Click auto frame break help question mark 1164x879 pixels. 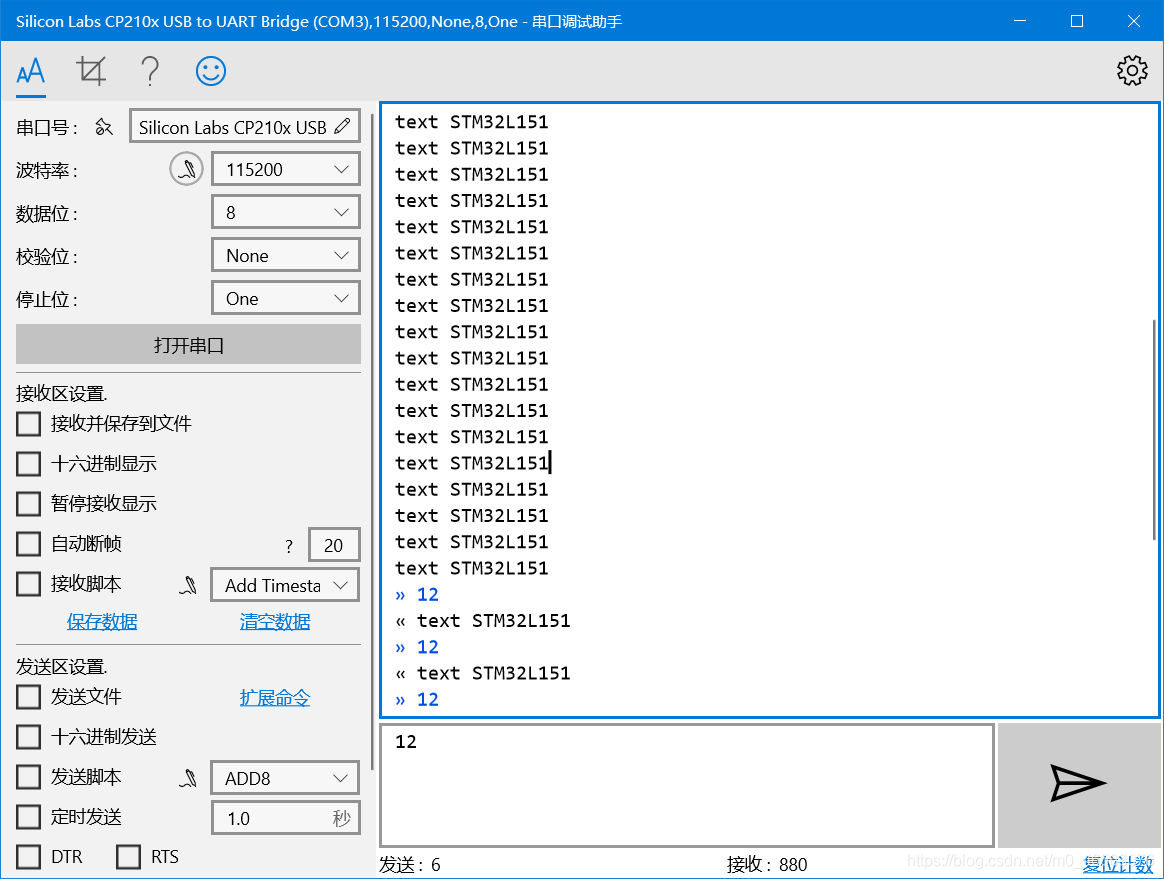pos(289,547)
